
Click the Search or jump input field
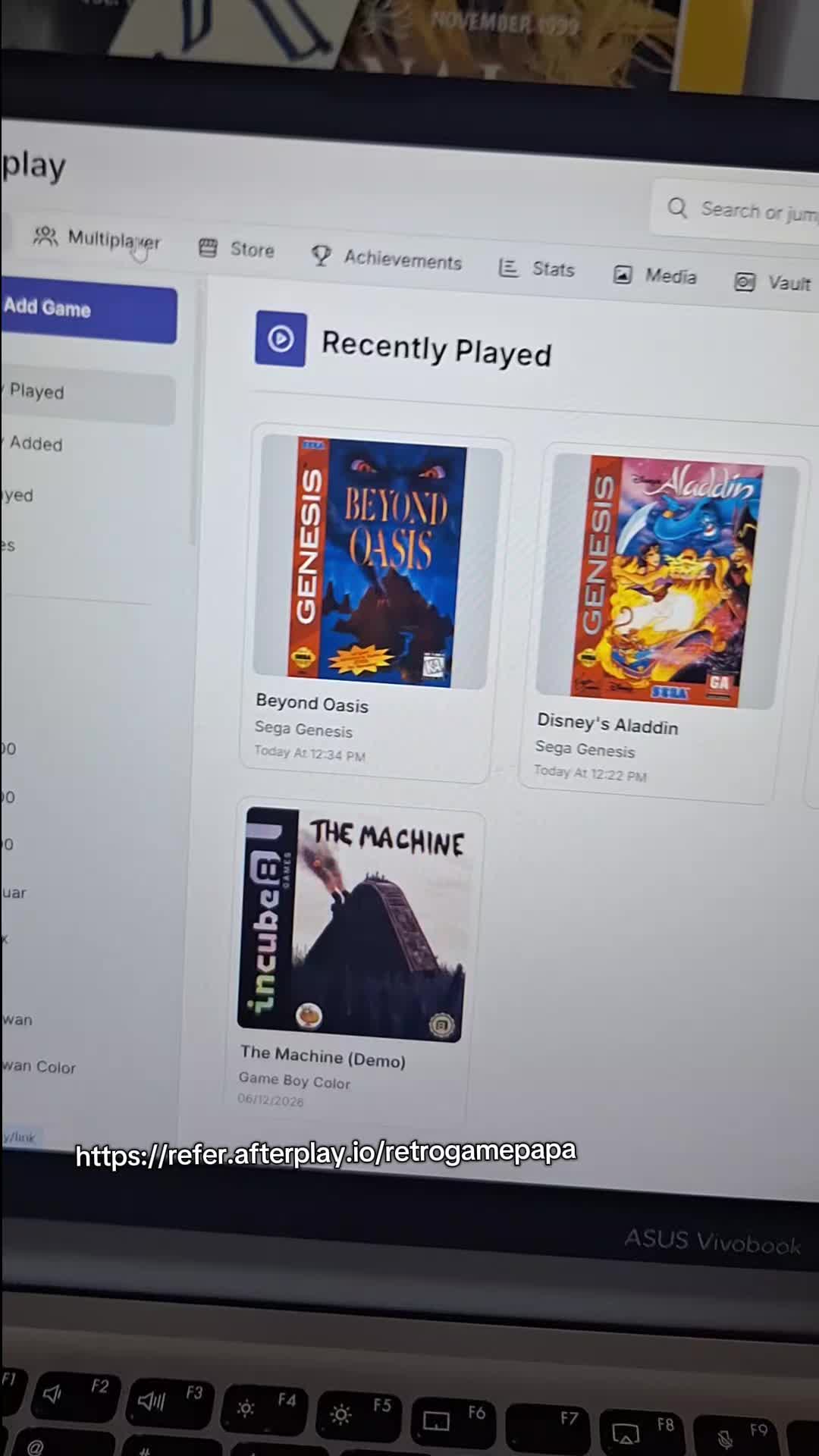734,210
